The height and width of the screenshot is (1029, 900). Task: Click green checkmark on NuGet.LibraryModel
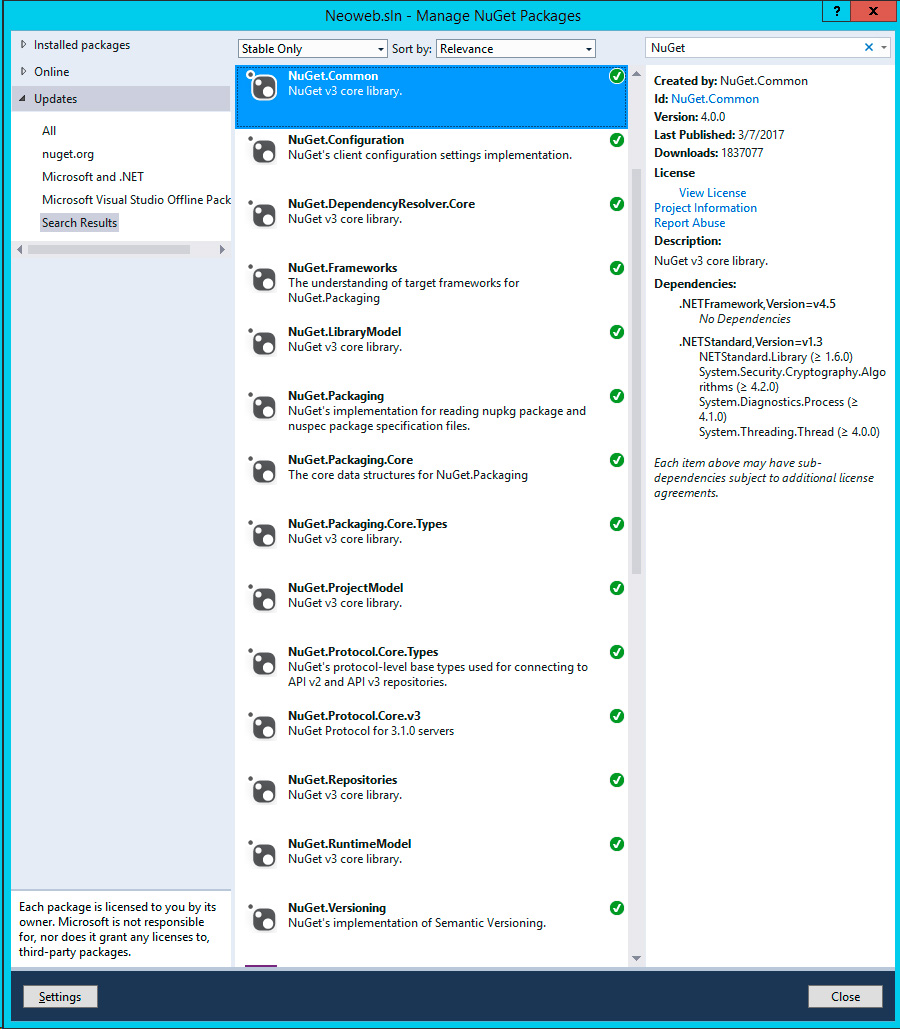coord(617,332)
